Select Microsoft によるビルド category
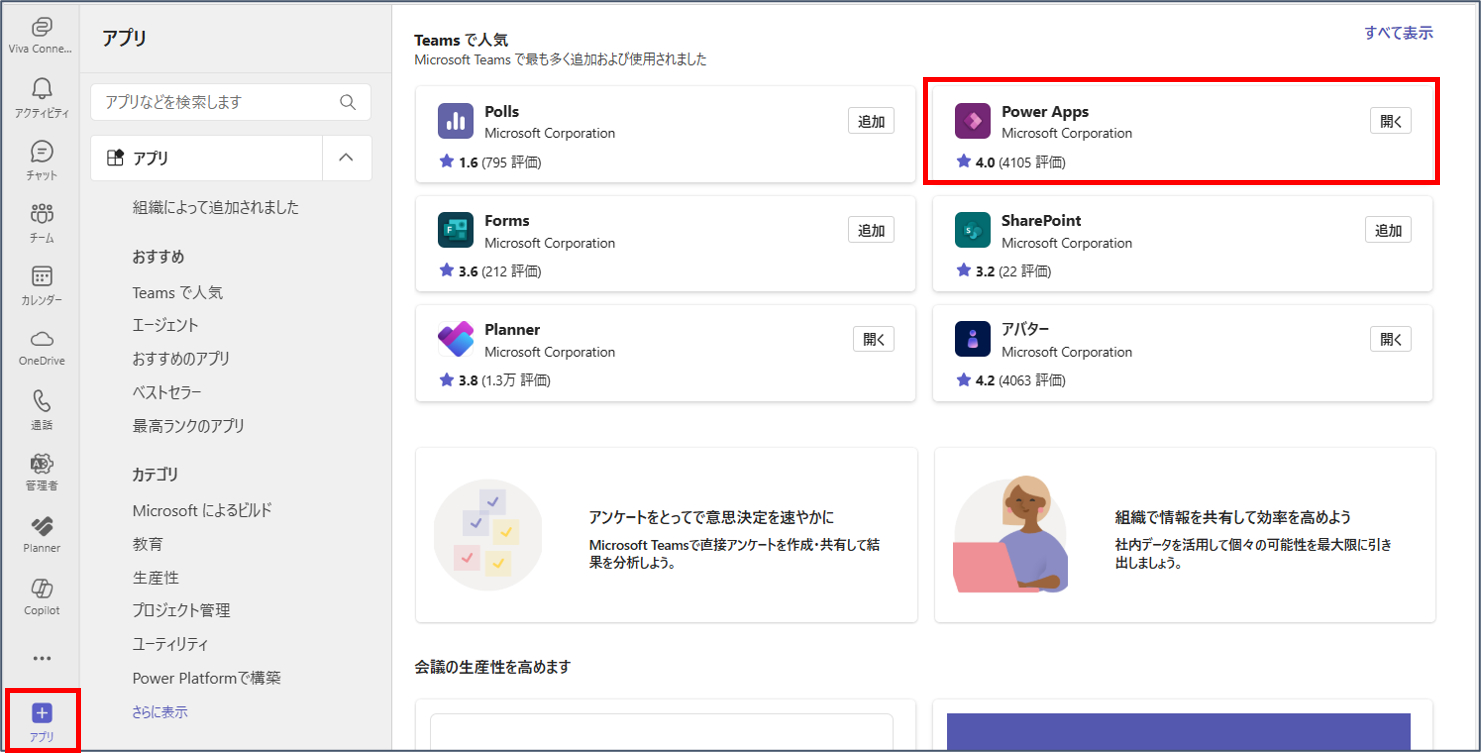1481x753 pixels. click(203, 511)
